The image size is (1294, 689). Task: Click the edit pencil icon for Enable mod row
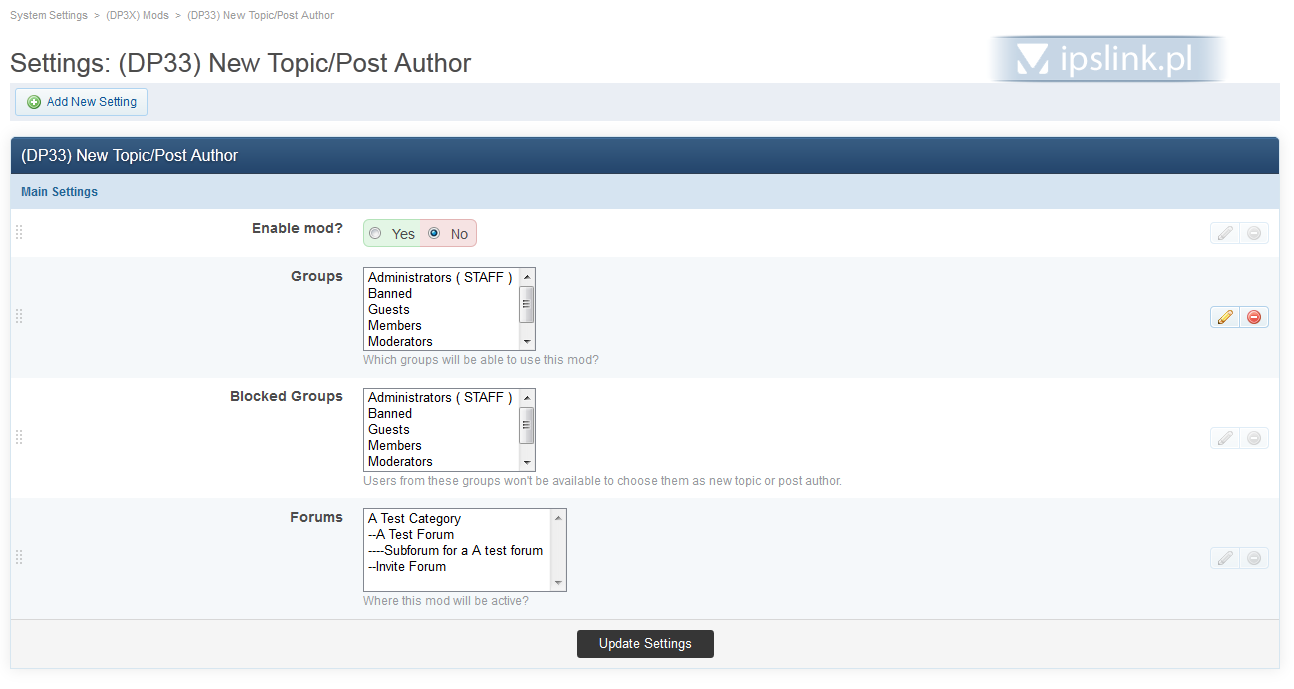point(1224,234)
